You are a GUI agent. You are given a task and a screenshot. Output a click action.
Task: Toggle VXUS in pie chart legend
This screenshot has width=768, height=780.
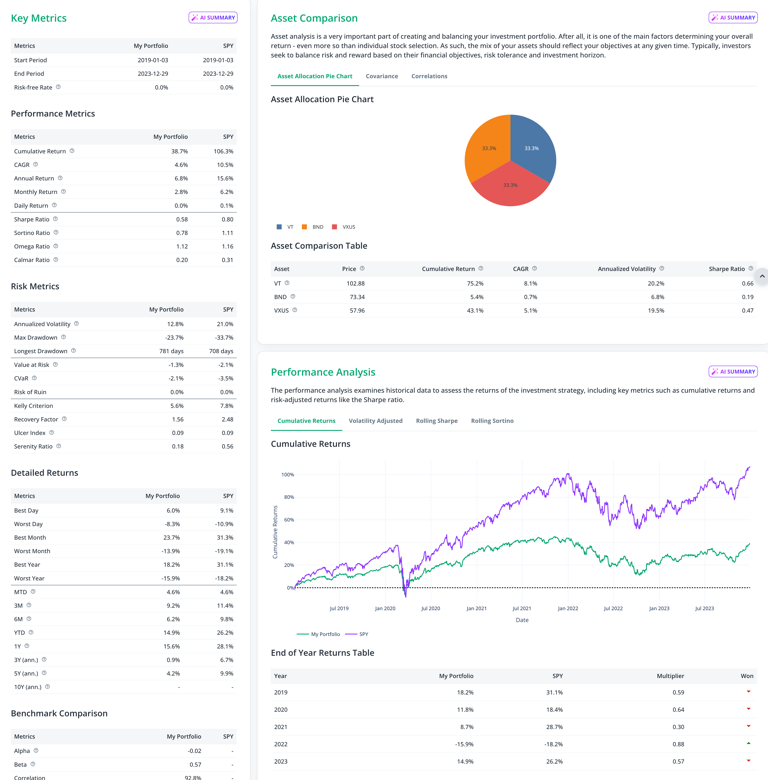[x=344, y=227]
